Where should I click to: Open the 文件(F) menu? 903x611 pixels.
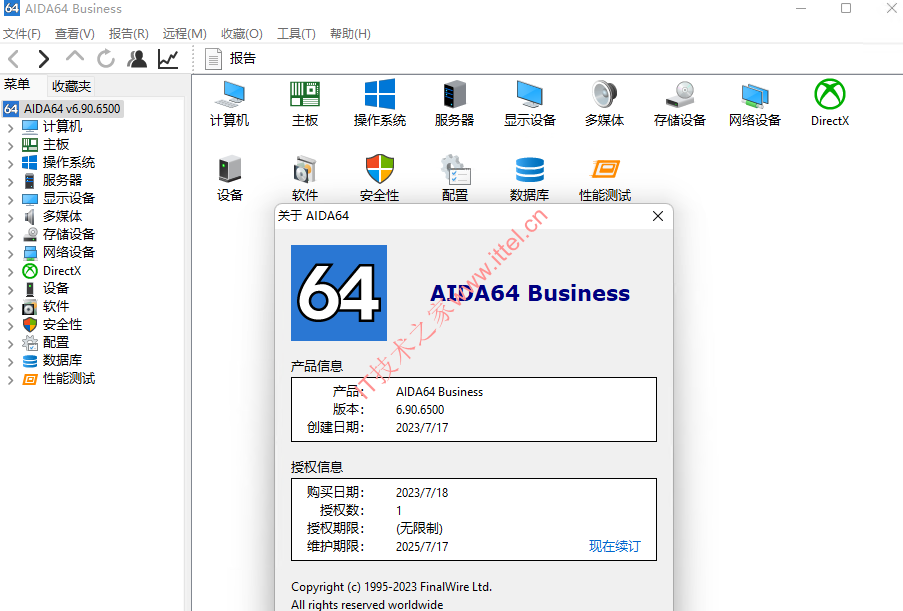click(x=22, y=34)
